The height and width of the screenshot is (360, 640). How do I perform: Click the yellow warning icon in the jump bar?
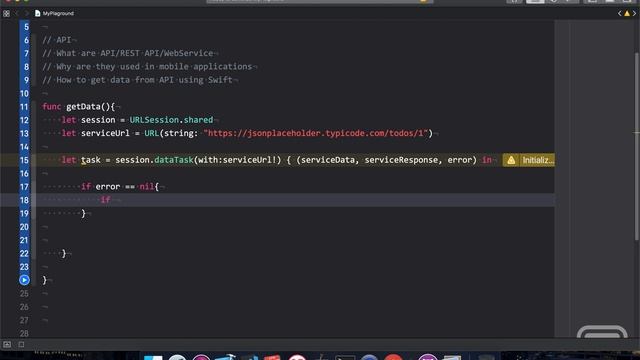(627, 13)
